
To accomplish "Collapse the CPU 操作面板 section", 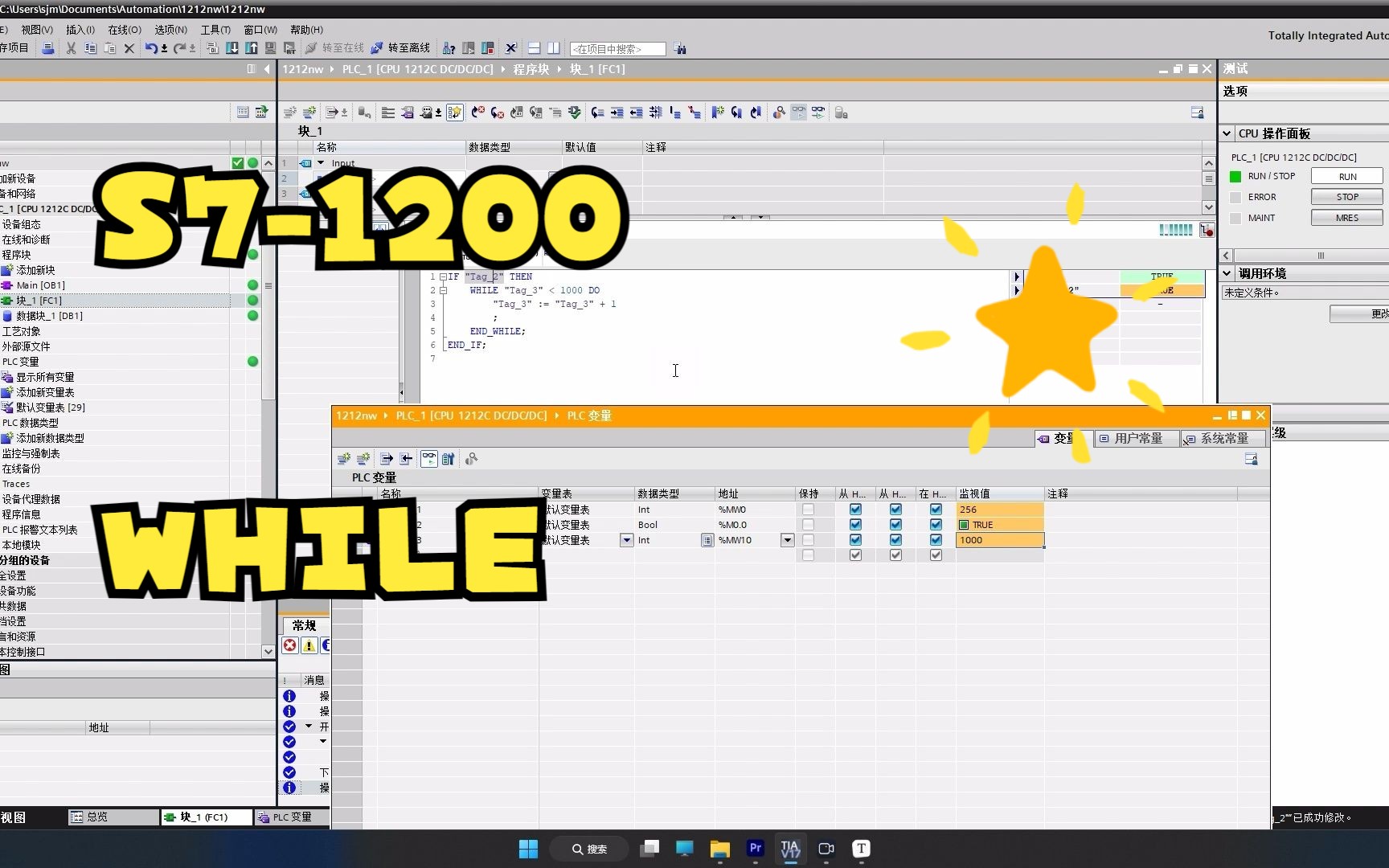I will click(1227, 133).
